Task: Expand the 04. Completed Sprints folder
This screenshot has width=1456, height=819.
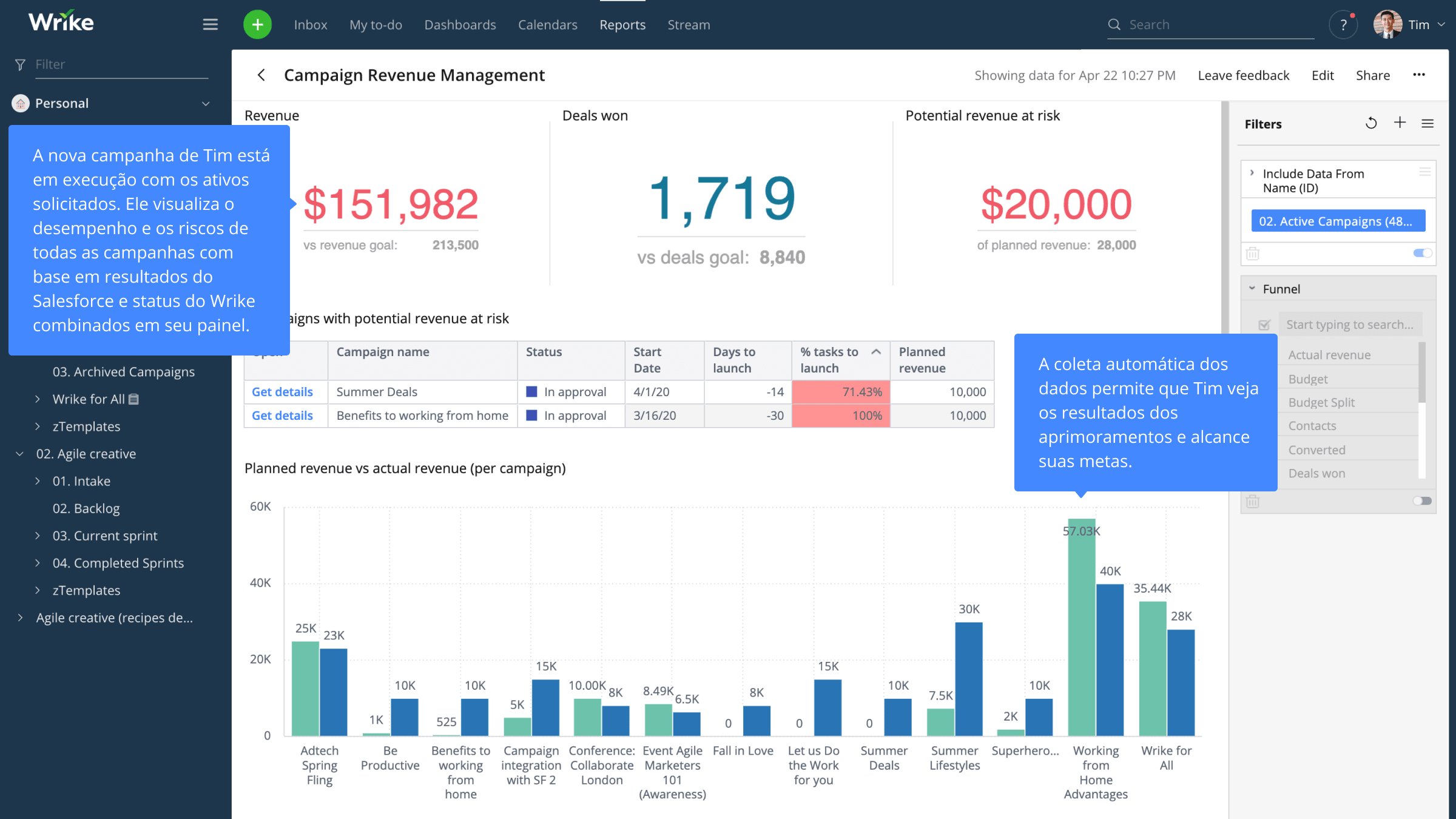Action: (x=38, y=563)
